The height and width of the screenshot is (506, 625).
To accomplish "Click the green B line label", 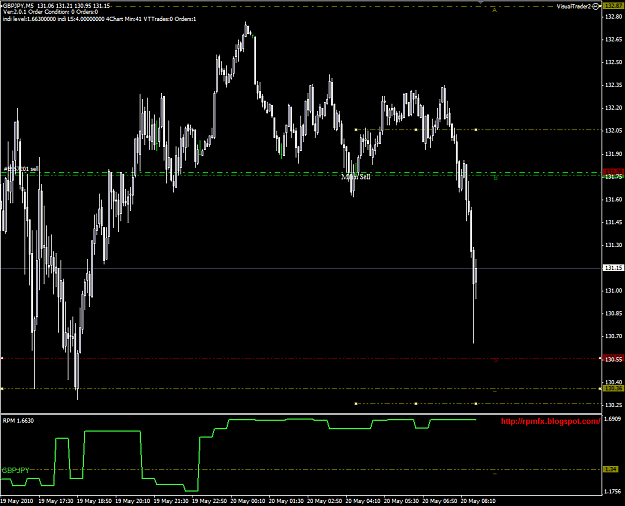I will click(495, 178).
